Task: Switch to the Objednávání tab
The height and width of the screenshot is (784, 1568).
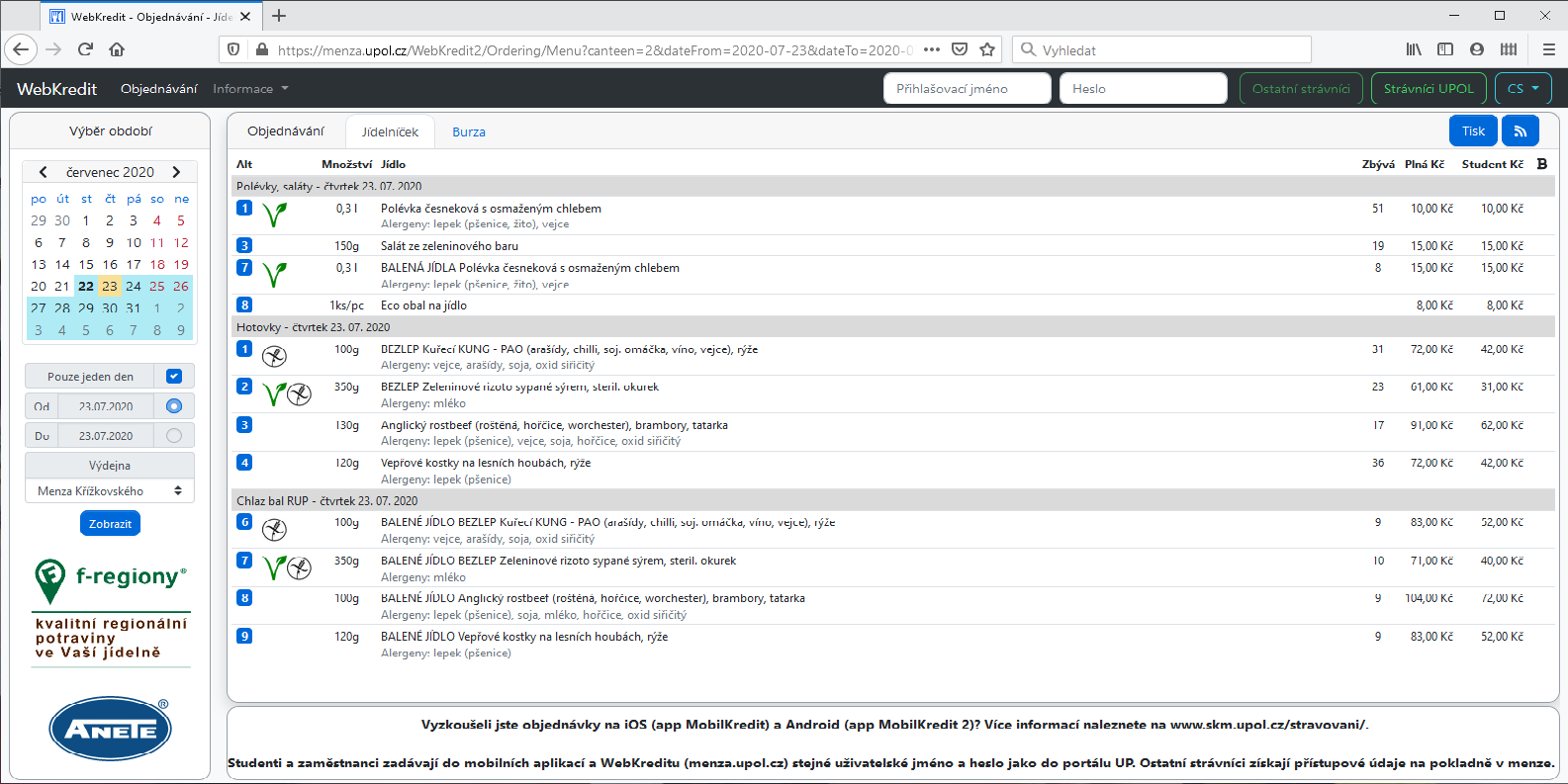Action: [286, 131]
